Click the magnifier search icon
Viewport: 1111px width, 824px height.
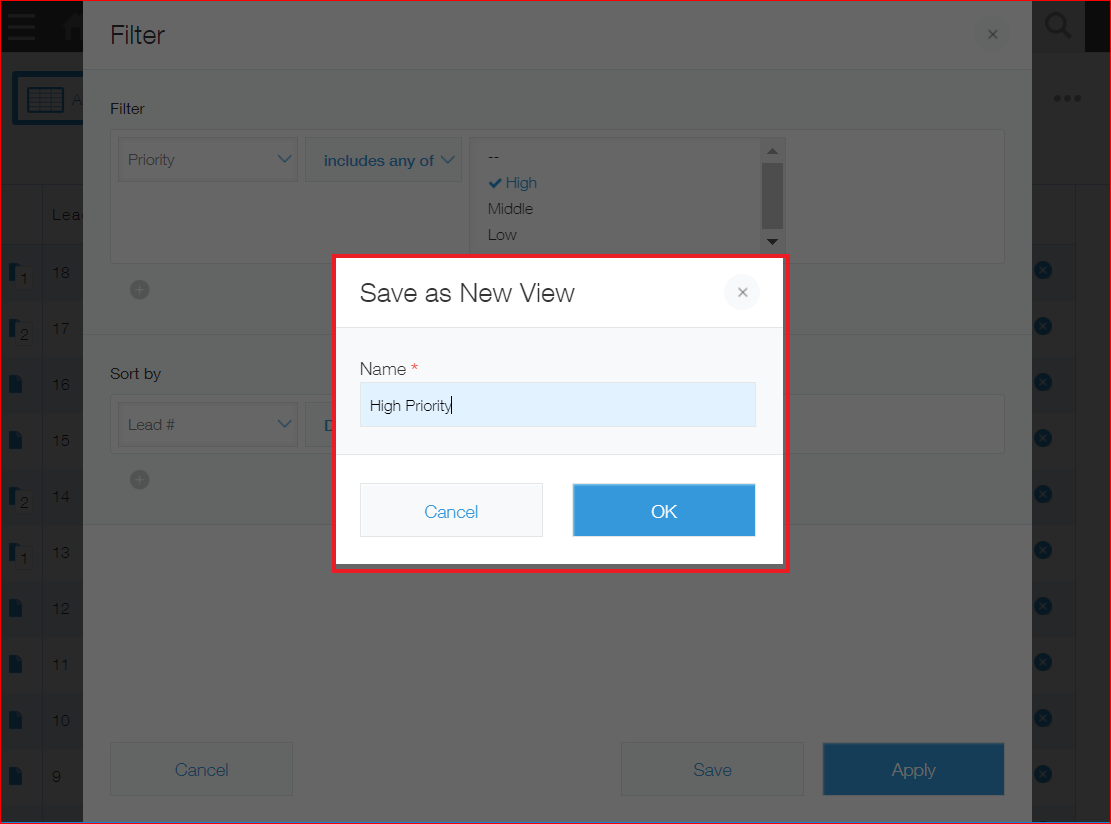pos(1058,26)
